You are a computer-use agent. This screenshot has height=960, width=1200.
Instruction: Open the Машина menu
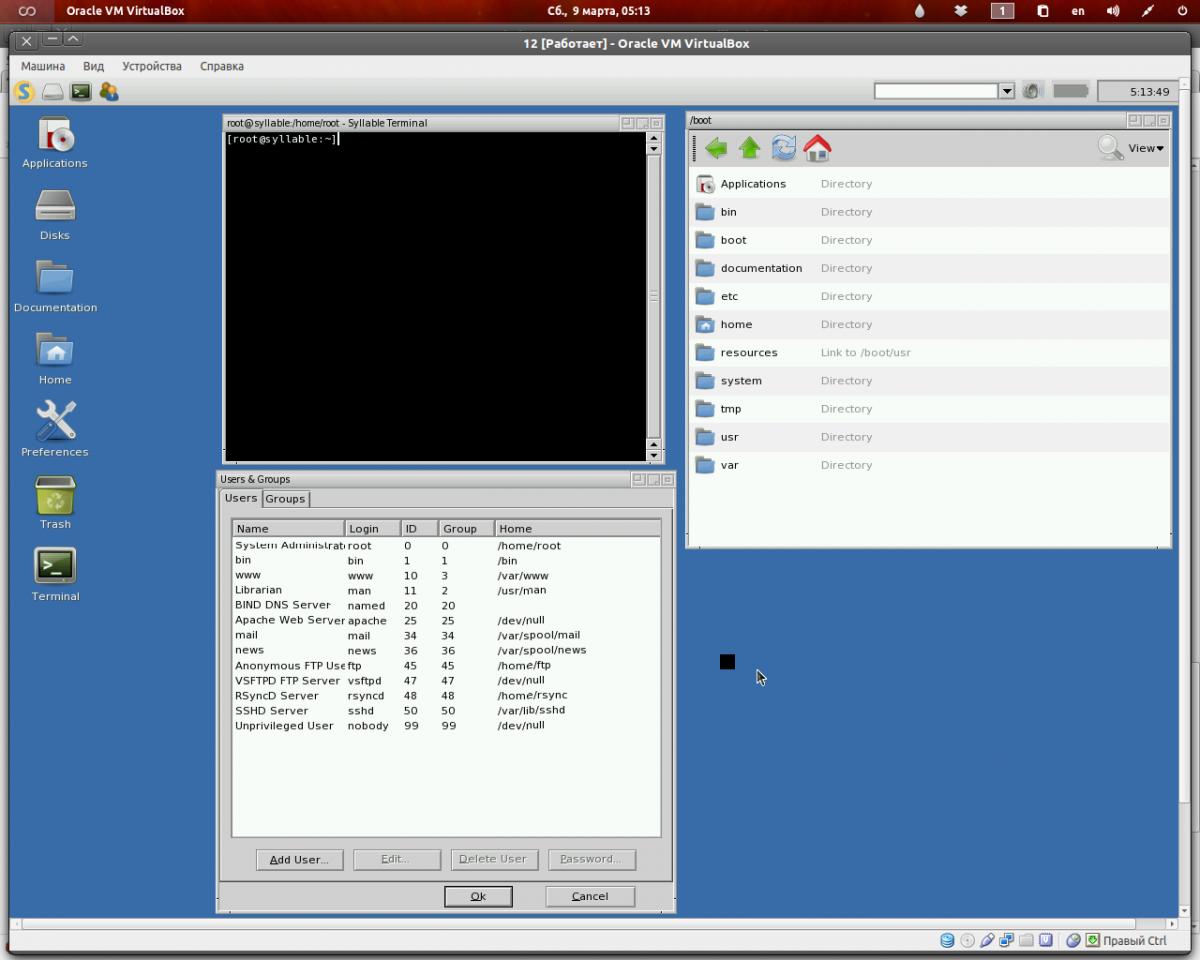pos(43,66)
